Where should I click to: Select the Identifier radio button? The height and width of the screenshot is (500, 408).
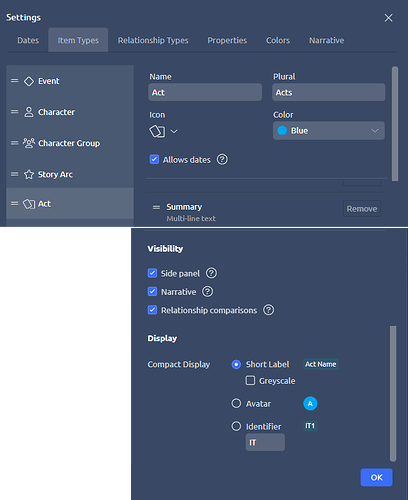236,426
